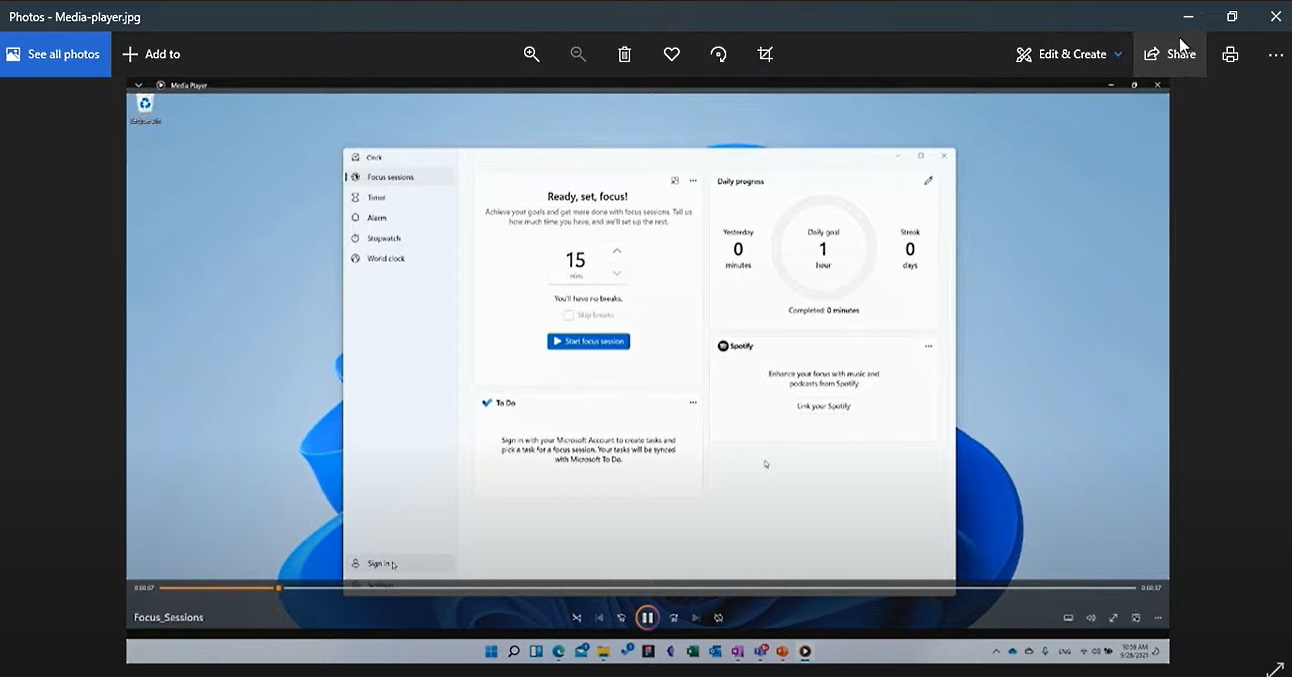Click the Daily goal 1 hour ring

823,248
